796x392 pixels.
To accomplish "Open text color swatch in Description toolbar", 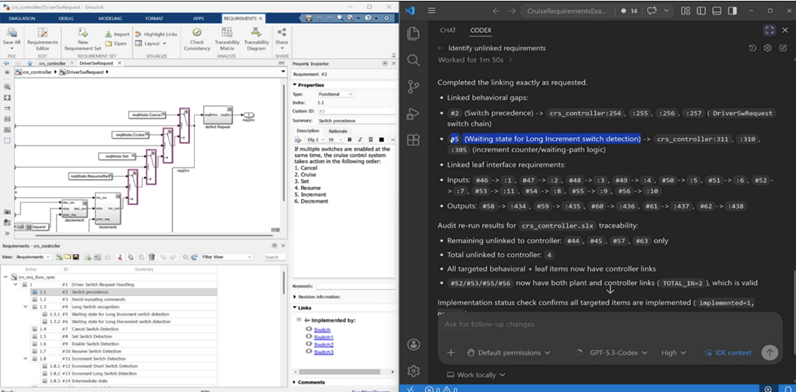I will pyautogui.click(x=382, y=140).
